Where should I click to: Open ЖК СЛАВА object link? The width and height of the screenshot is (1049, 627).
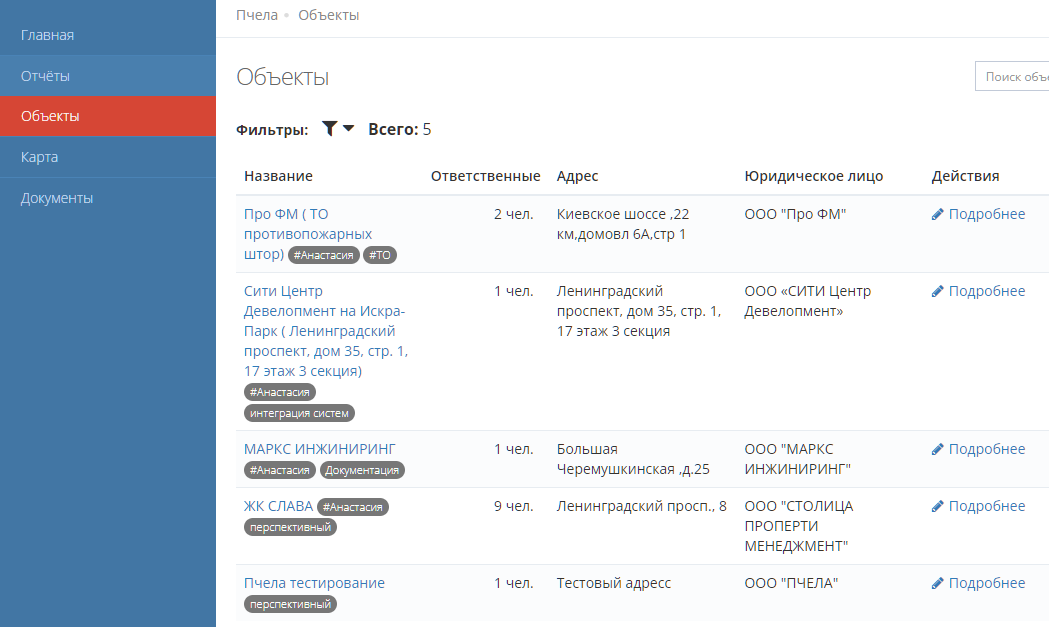pyautogui.click(x=278, y=506)
